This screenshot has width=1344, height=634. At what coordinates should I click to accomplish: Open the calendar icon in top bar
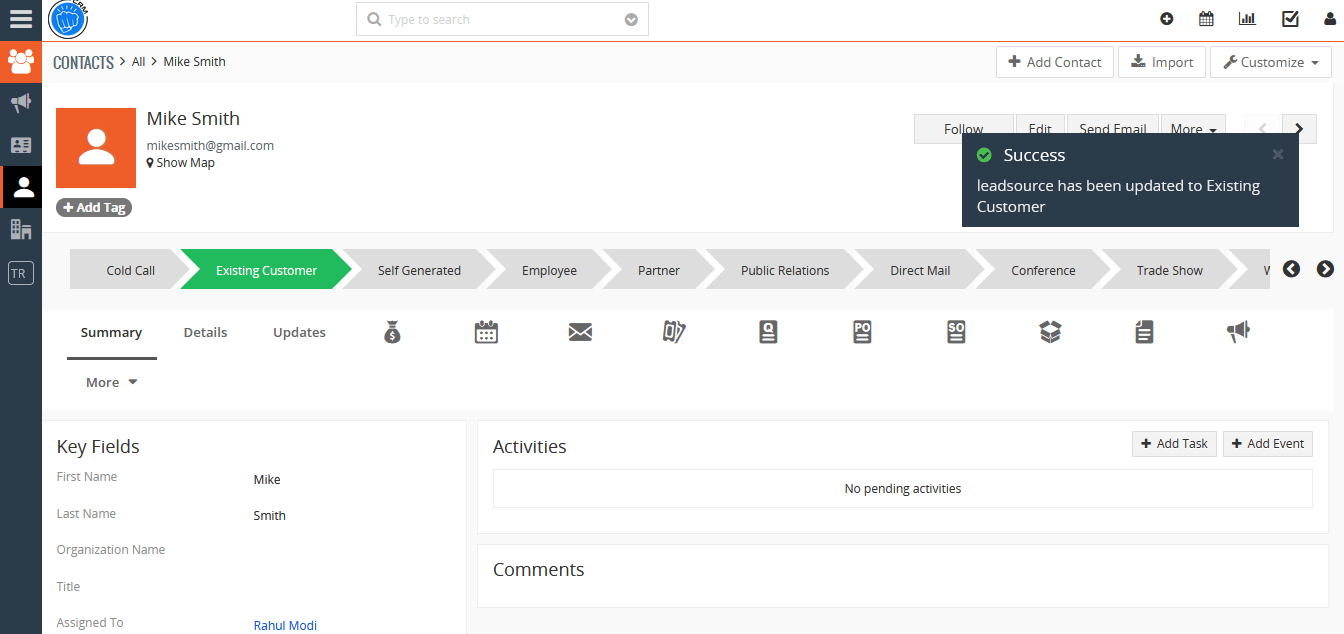click(1206, 19)
